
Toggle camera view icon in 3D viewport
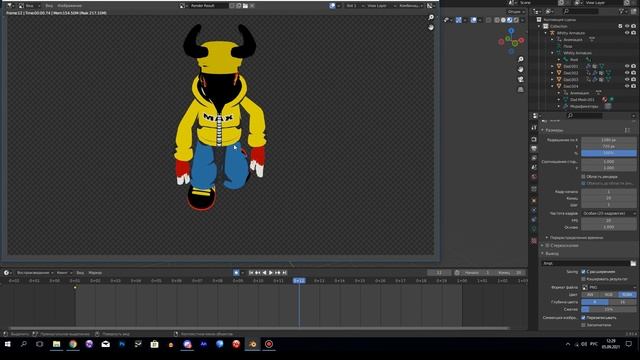click(x=520, y=79)
